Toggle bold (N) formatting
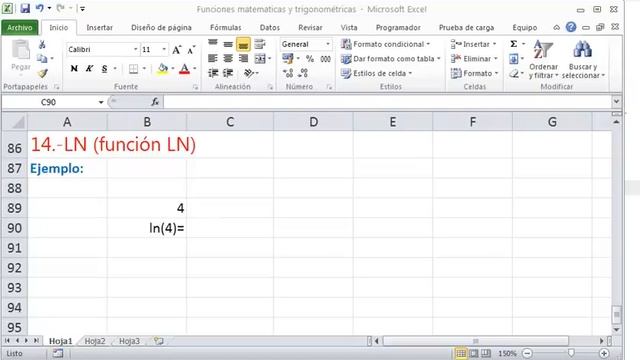This screenshot has width=640, height=360. click(74, 69)
